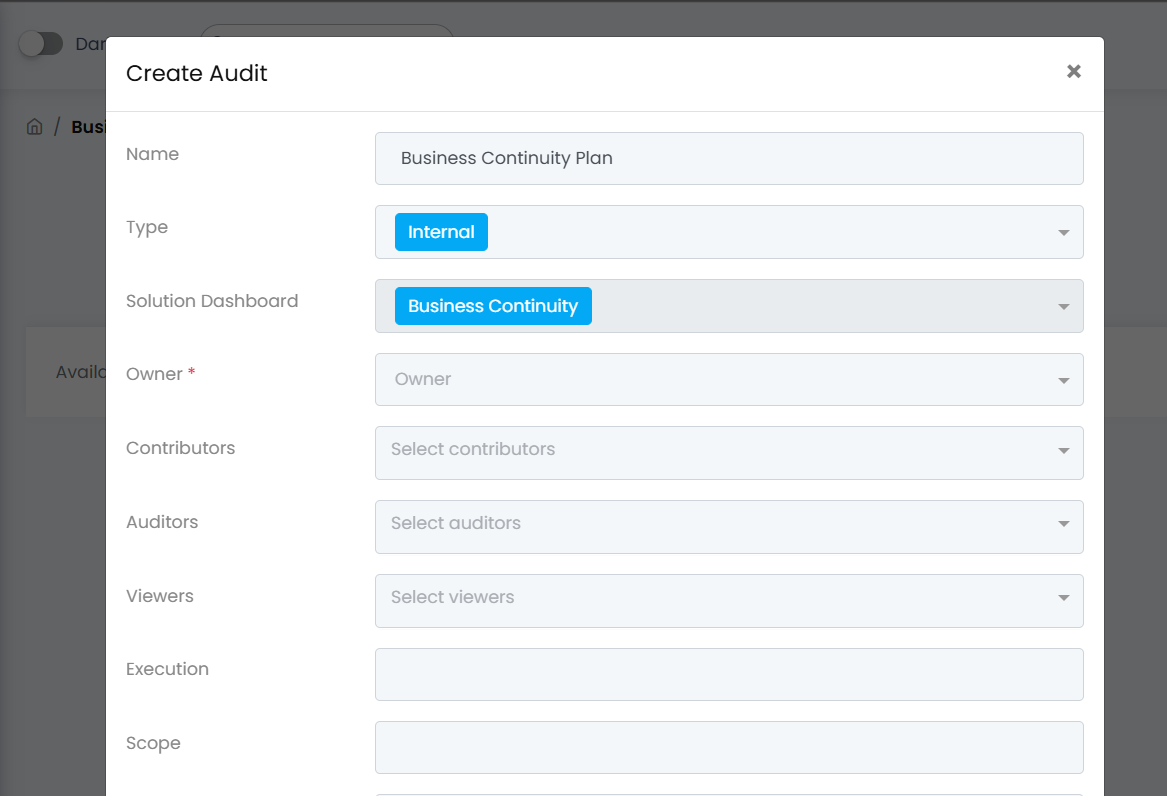Open the Select contributors dropdown
The width and height of the screenshot is (1167, 796).
pyautogui.click(x=729, y=453)
